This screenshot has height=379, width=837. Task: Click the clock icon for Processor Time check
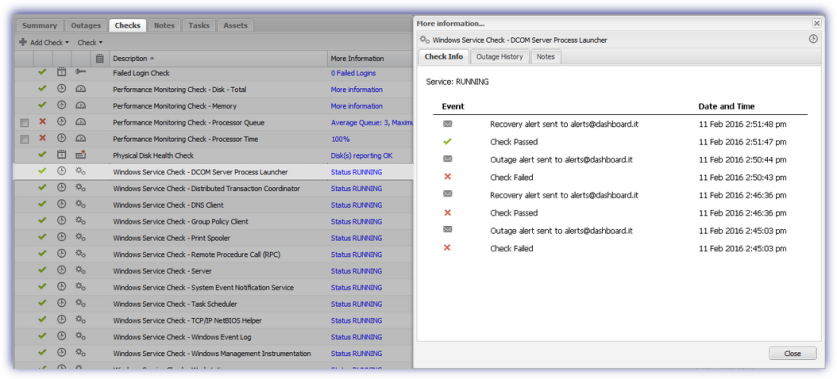click(x=61, y=138)
